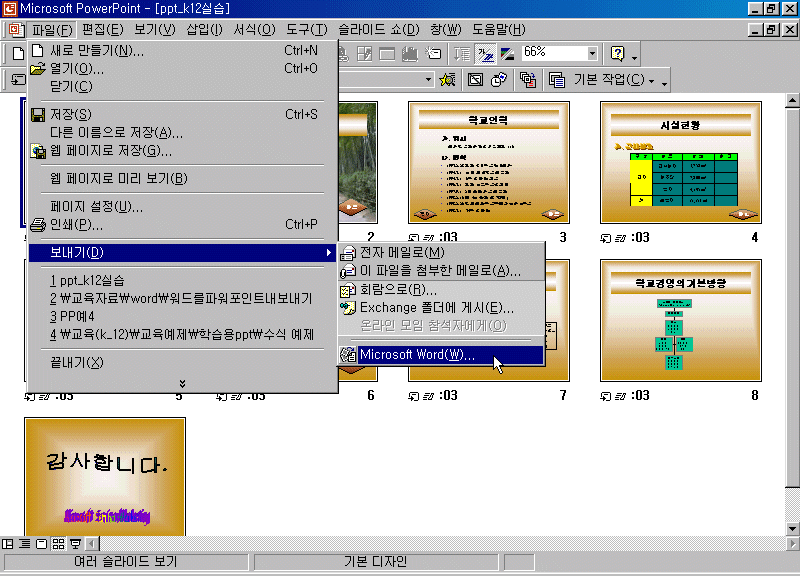Choose 회람으로(R)... from submenu

pyautogui.click(x=440, y=290)
